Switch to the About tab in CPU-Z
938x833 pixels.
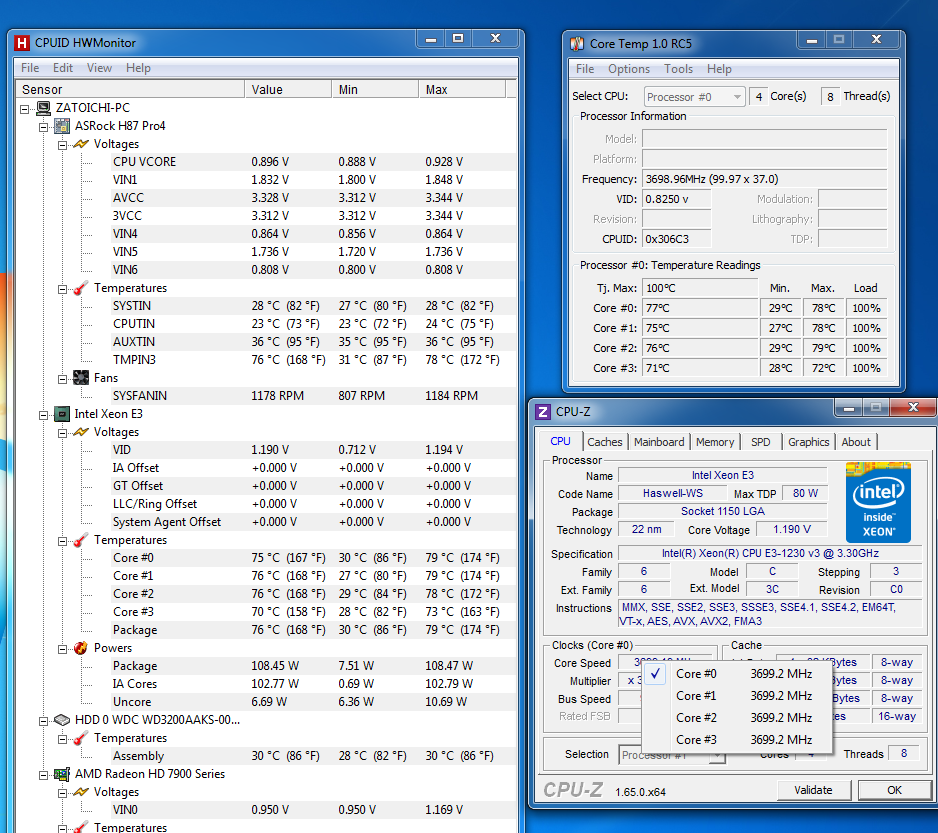[856, 442]
